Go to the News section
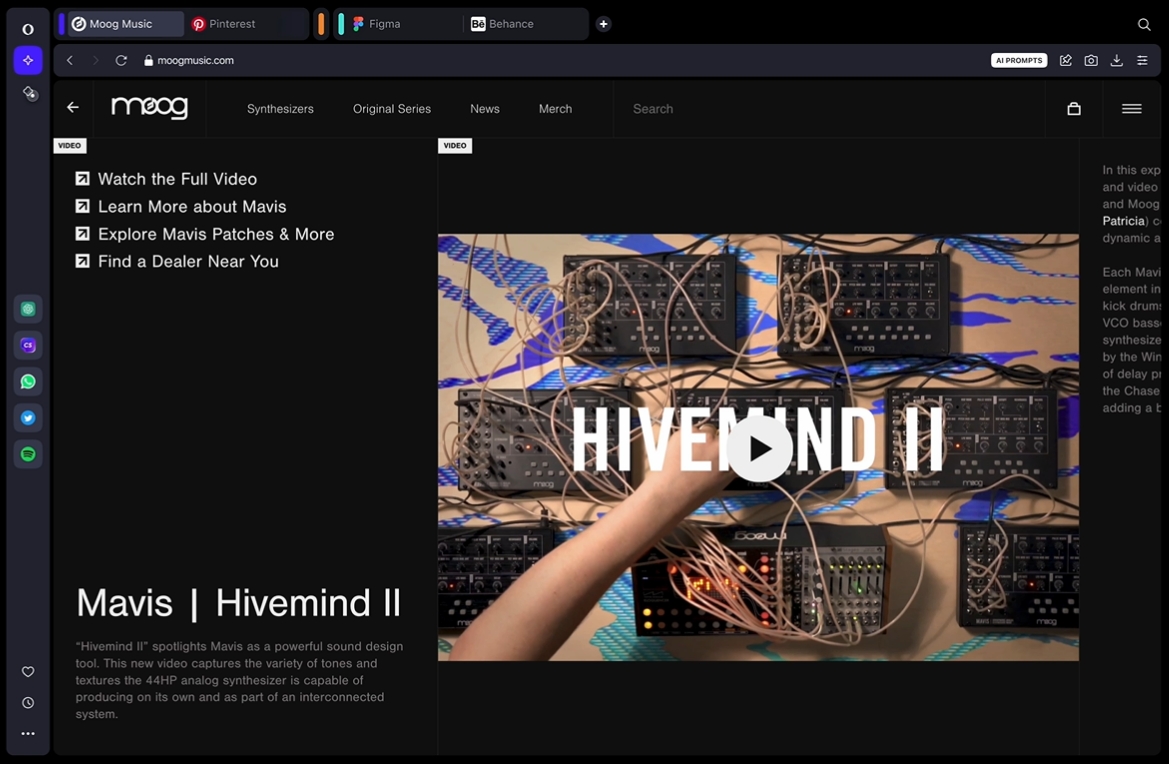 485,109
